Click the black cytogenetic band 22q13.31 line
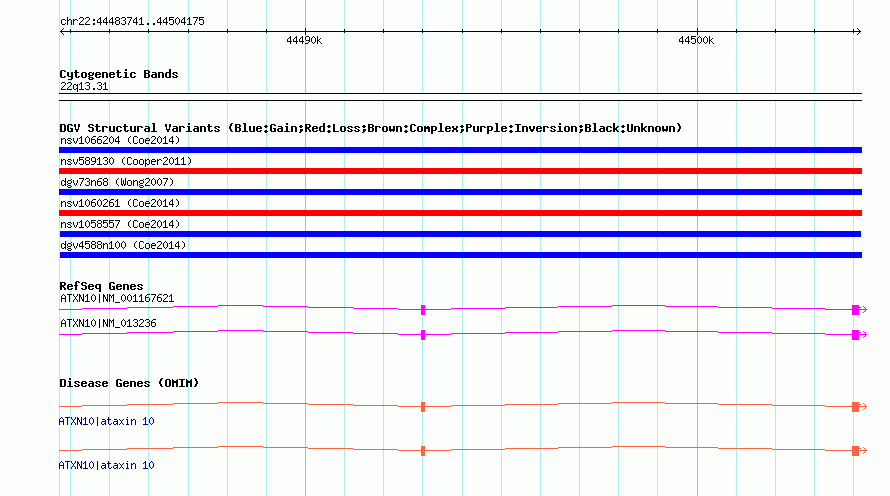Screen dimensions: 890x496 pos(460,97)
